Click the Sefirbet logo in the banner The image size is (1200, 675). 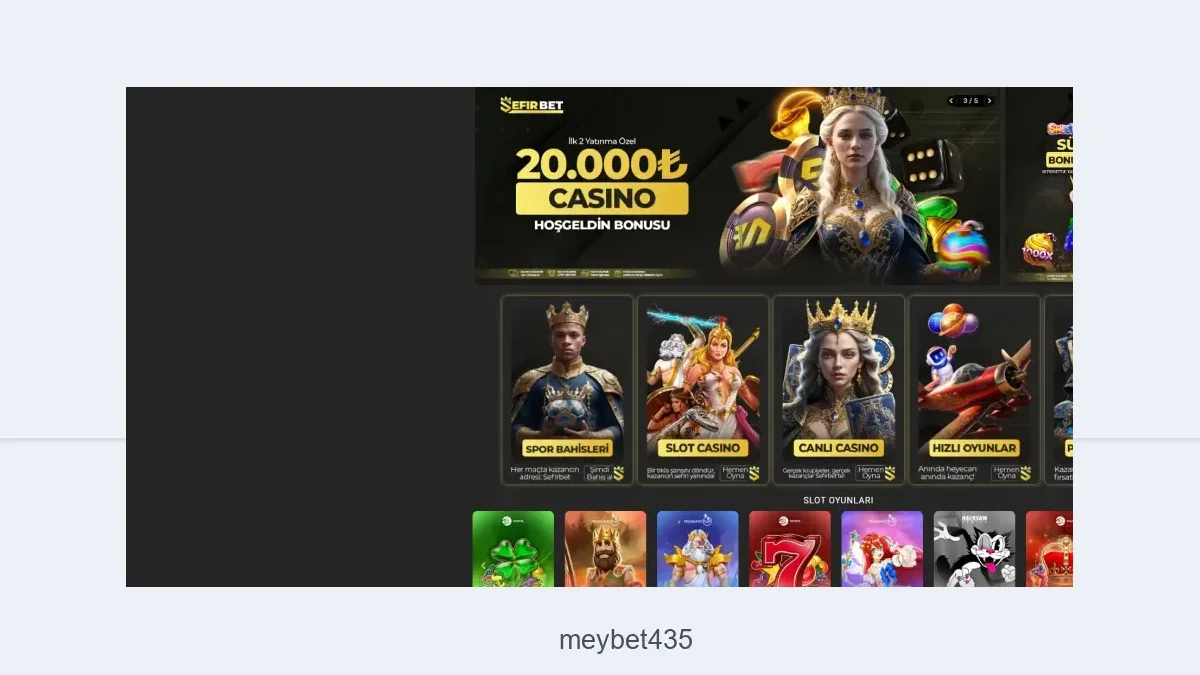[x=531, y=105]
